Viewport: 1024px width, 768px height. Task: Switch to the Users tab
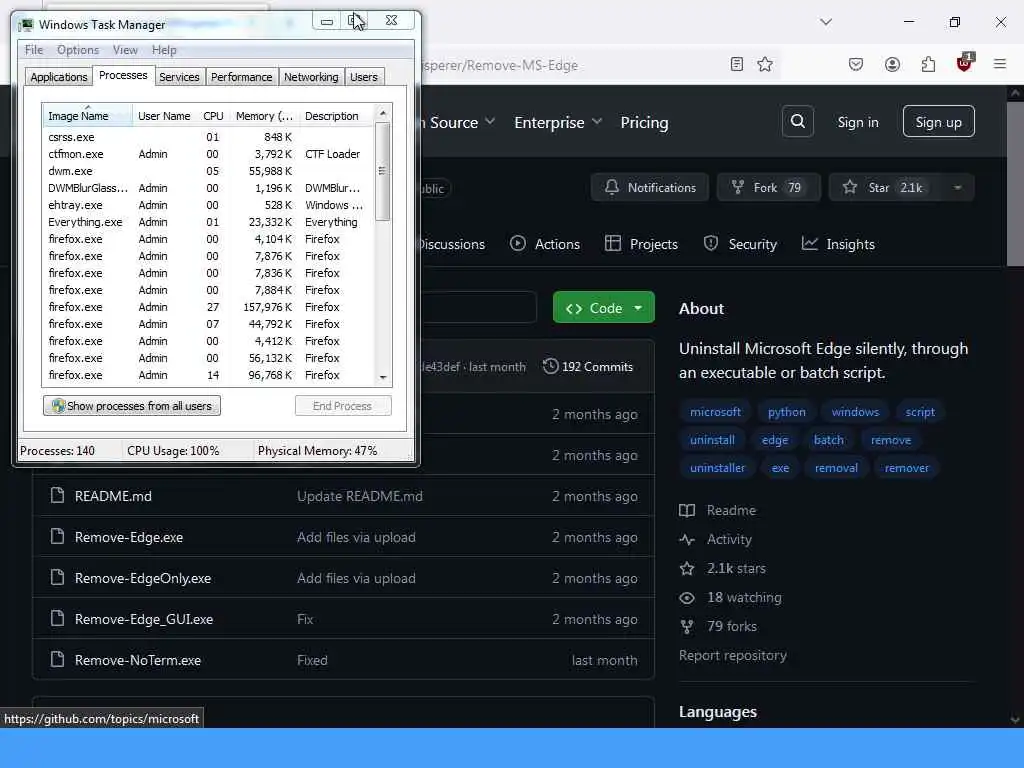pos(364,77)
